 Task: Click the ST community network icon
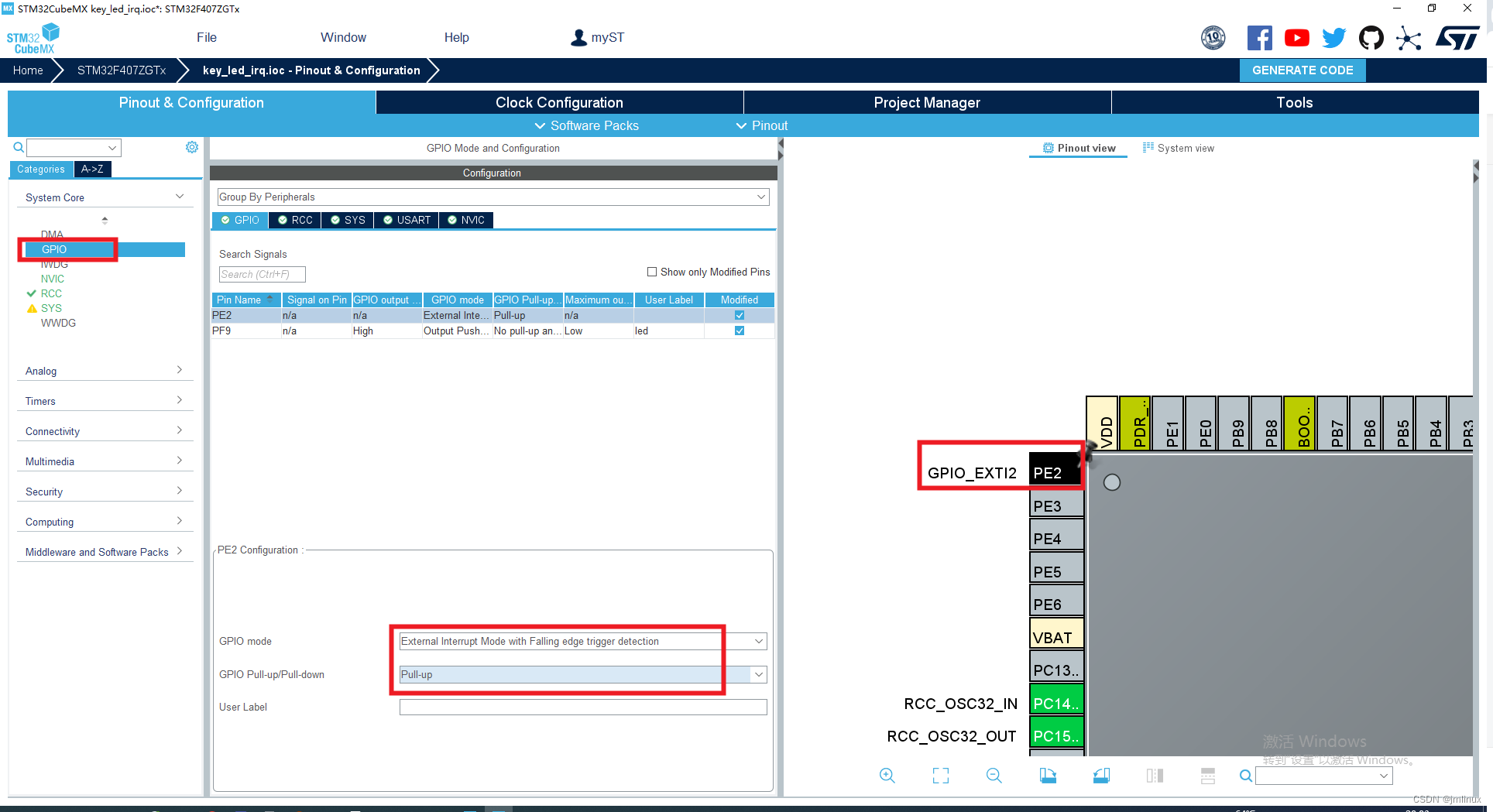[1409, 38]
